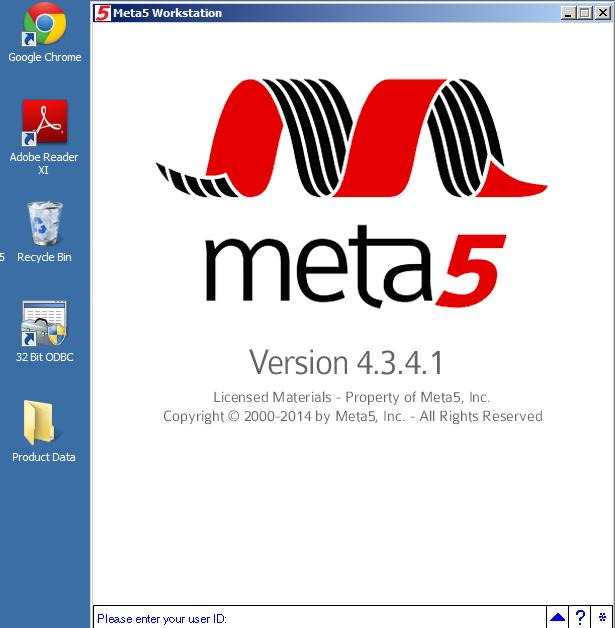Click the Meta5 title bar logo icon
The image size is (615, 628).
pos(102,13)
